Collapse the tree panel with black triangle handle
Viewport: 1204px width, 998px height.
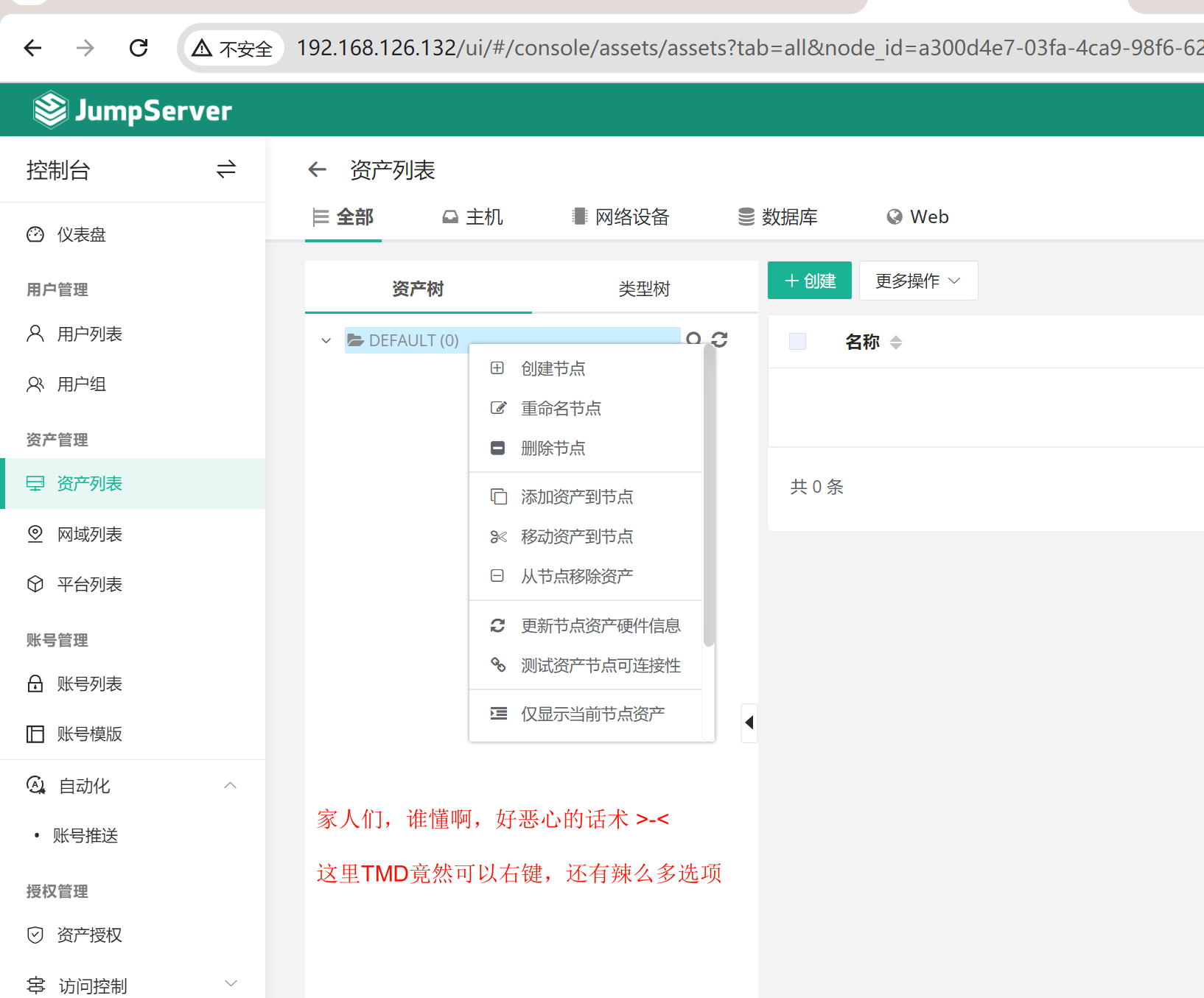point(749,723)
